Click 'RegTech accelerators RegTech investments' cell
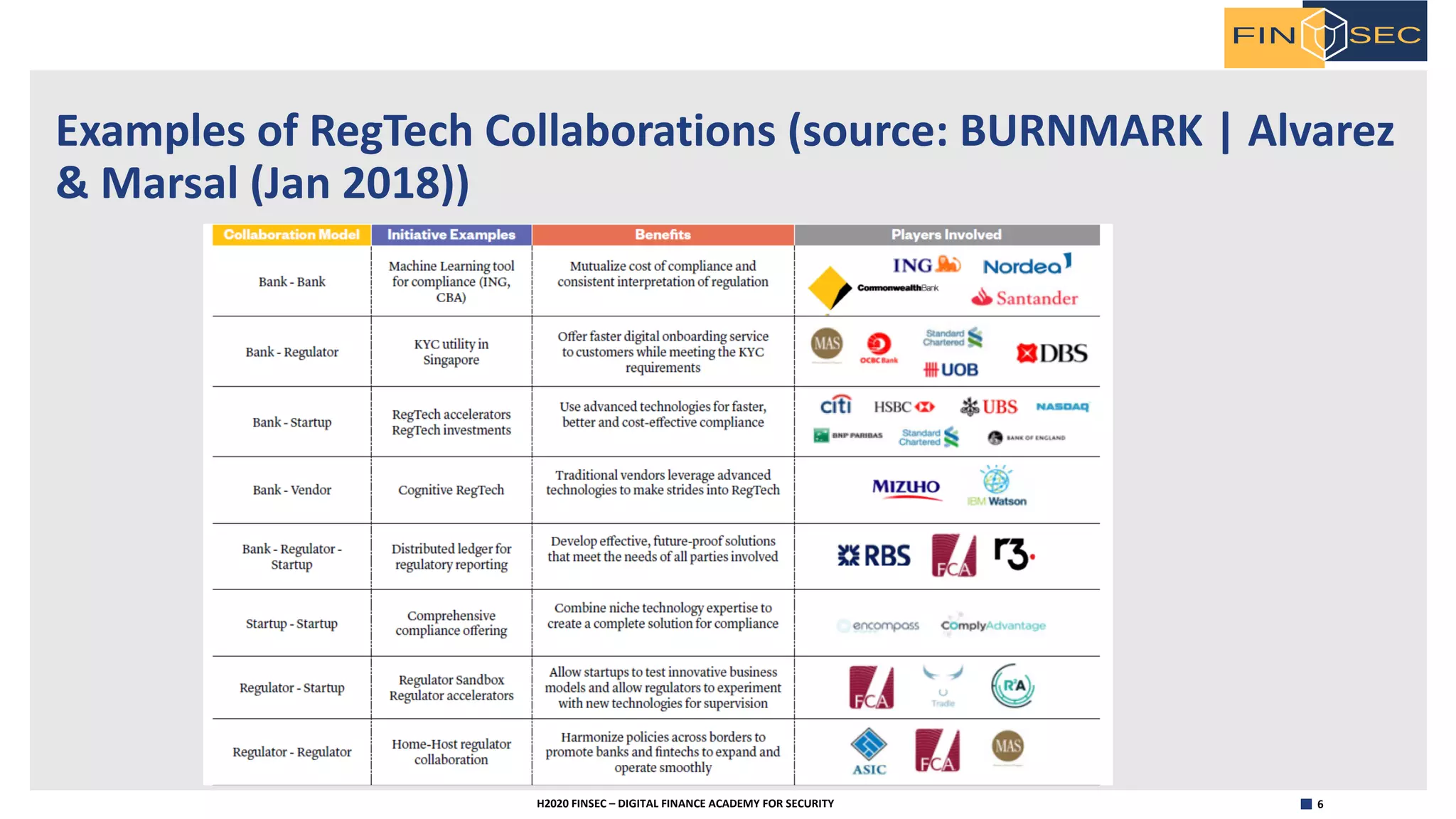The height and width of the screenshot is (819, 1456). coord(451,422)
